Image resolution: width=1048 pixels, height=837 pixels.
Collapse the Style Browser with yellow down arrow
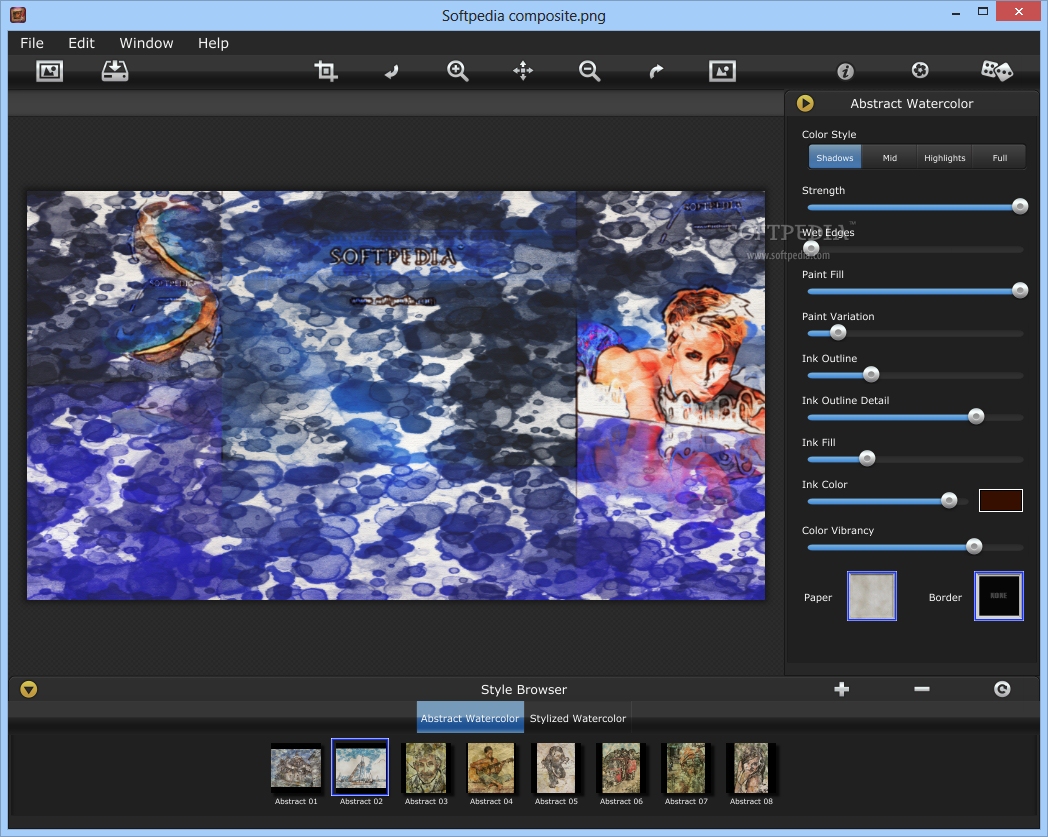(29, 689)
